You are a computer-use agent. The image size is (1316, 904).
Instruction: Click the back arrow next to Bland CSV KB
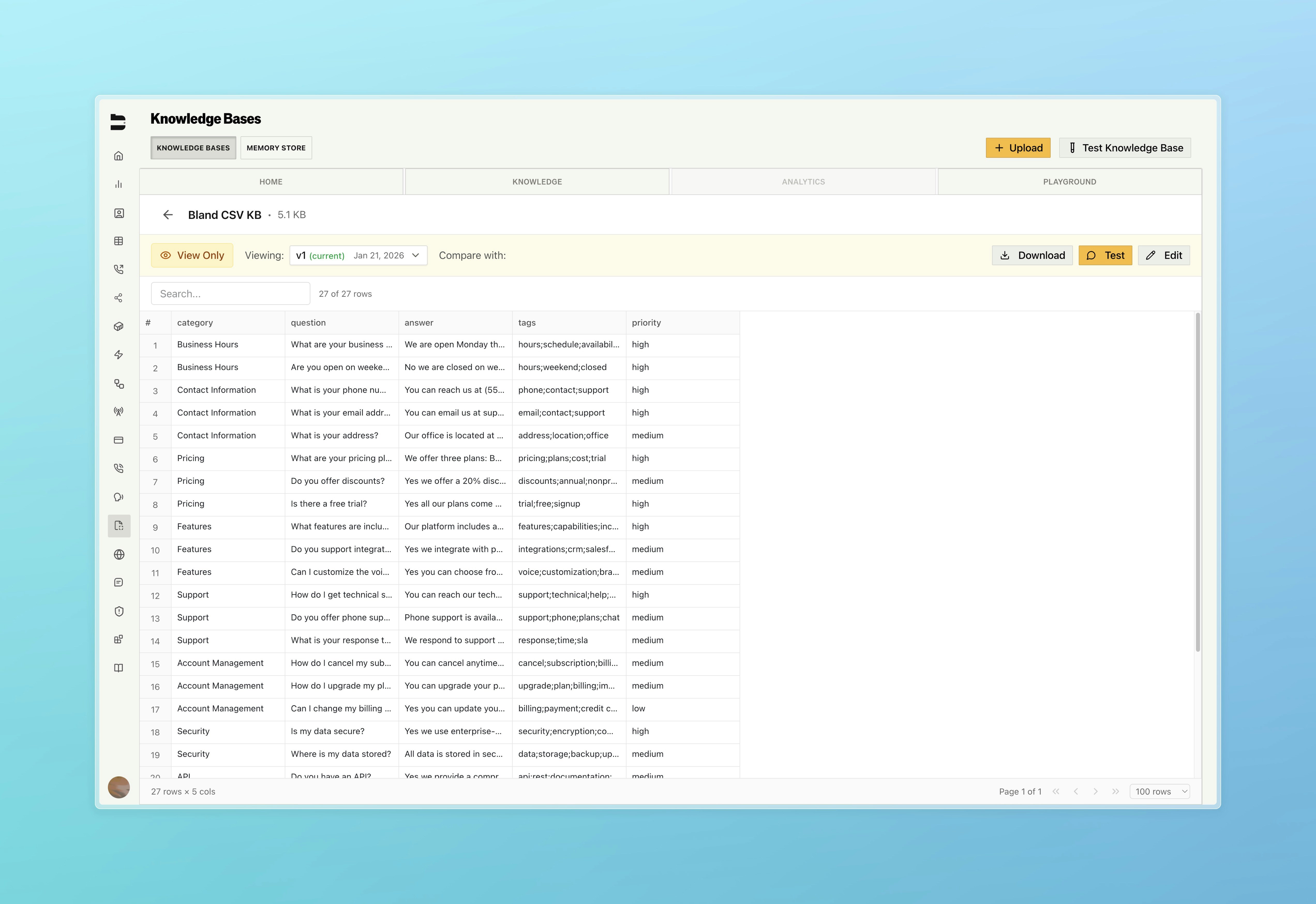tap(168, 215)
